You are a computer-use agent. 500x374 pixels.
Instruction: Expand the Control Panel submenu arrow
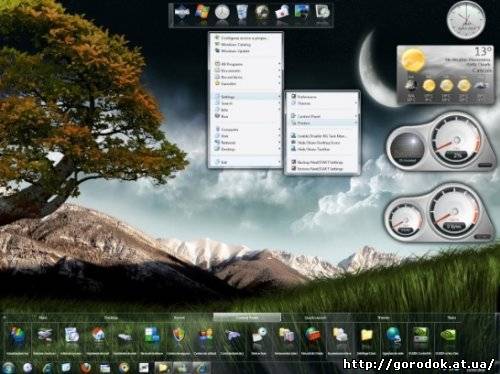[356, 116]
